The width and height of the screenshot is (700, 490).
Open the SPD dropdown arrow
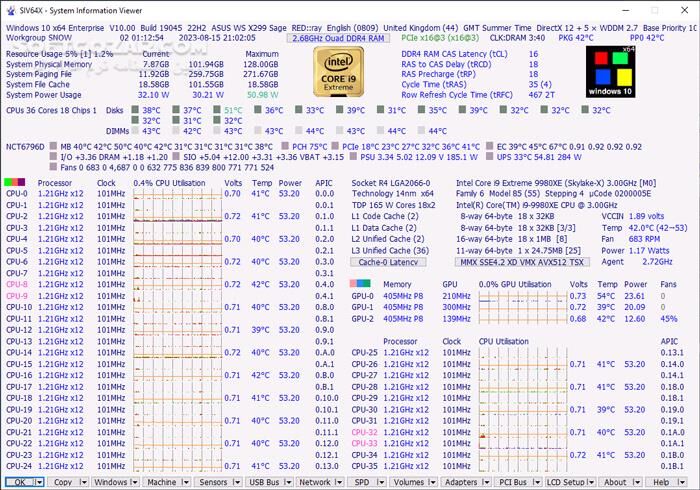pos(381,482)
